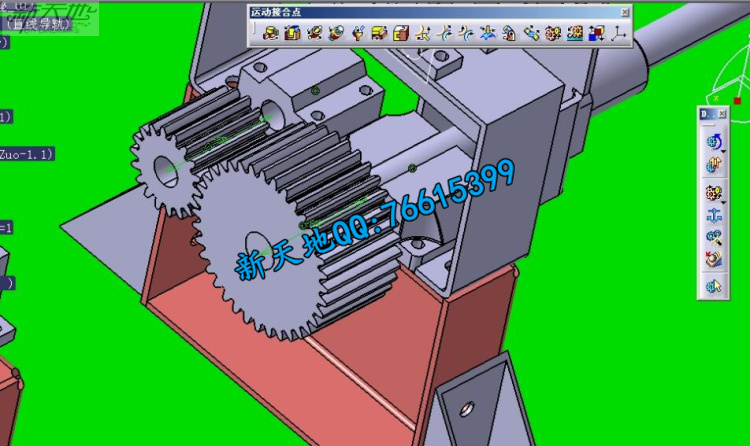Select the Prismatic Joint tool
The image size is (750, 446).
coord(291,34)
